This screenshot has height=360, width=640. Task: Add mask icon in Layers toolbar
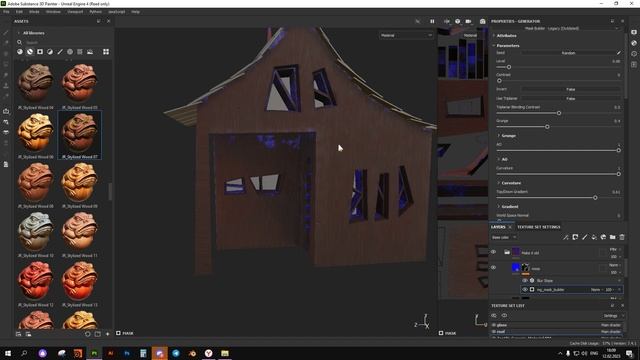click(x=575, y=237)
